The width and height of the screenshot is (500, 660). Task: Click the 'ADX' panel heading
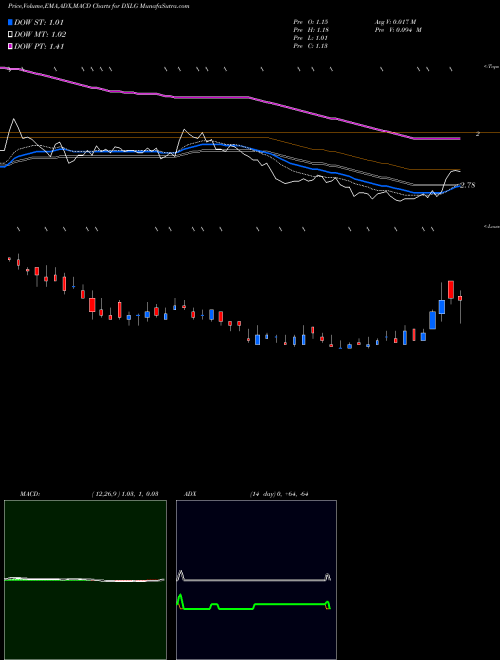point(190,494)
